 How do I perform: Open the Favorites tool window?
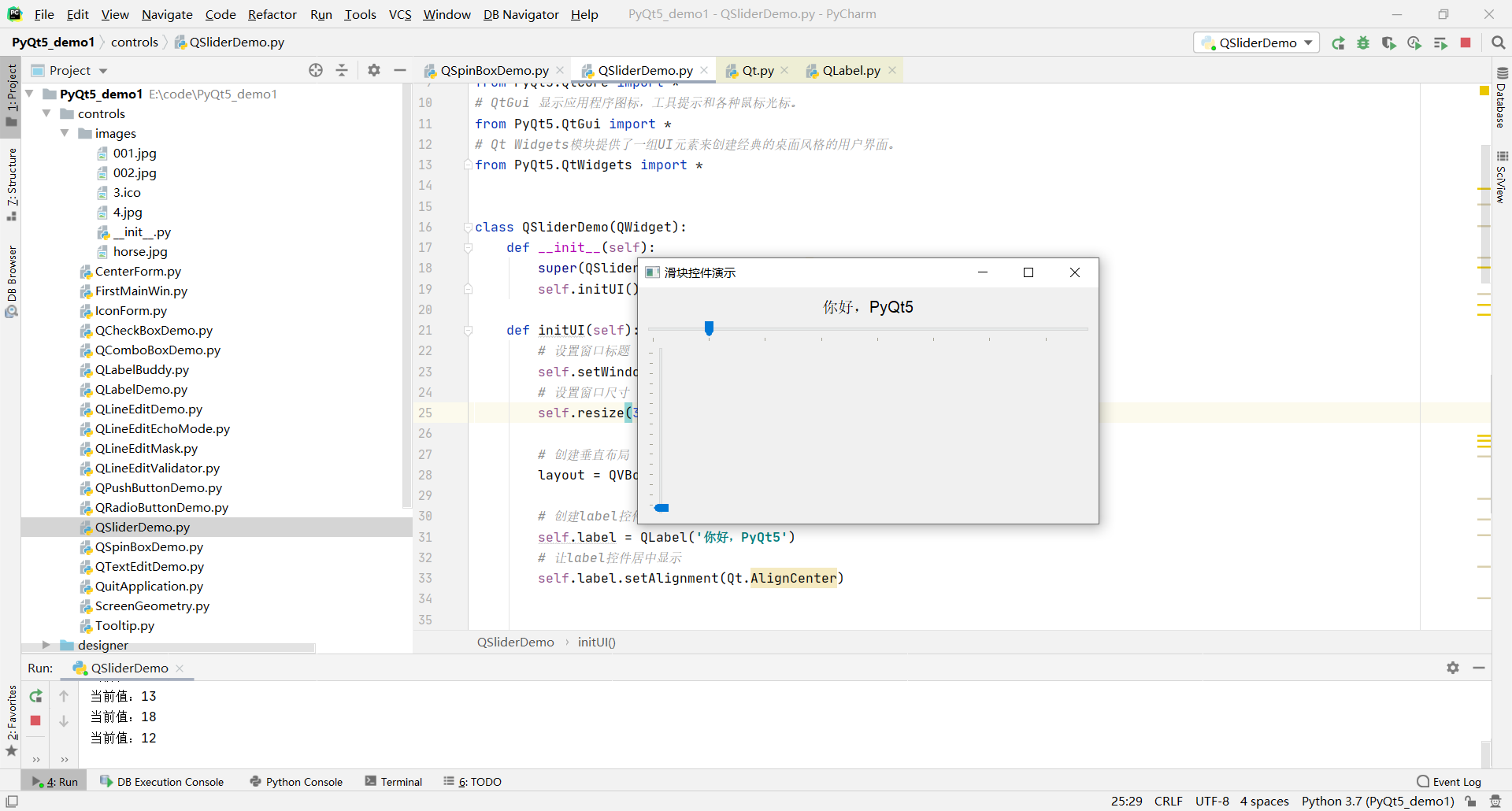(12, 720)
